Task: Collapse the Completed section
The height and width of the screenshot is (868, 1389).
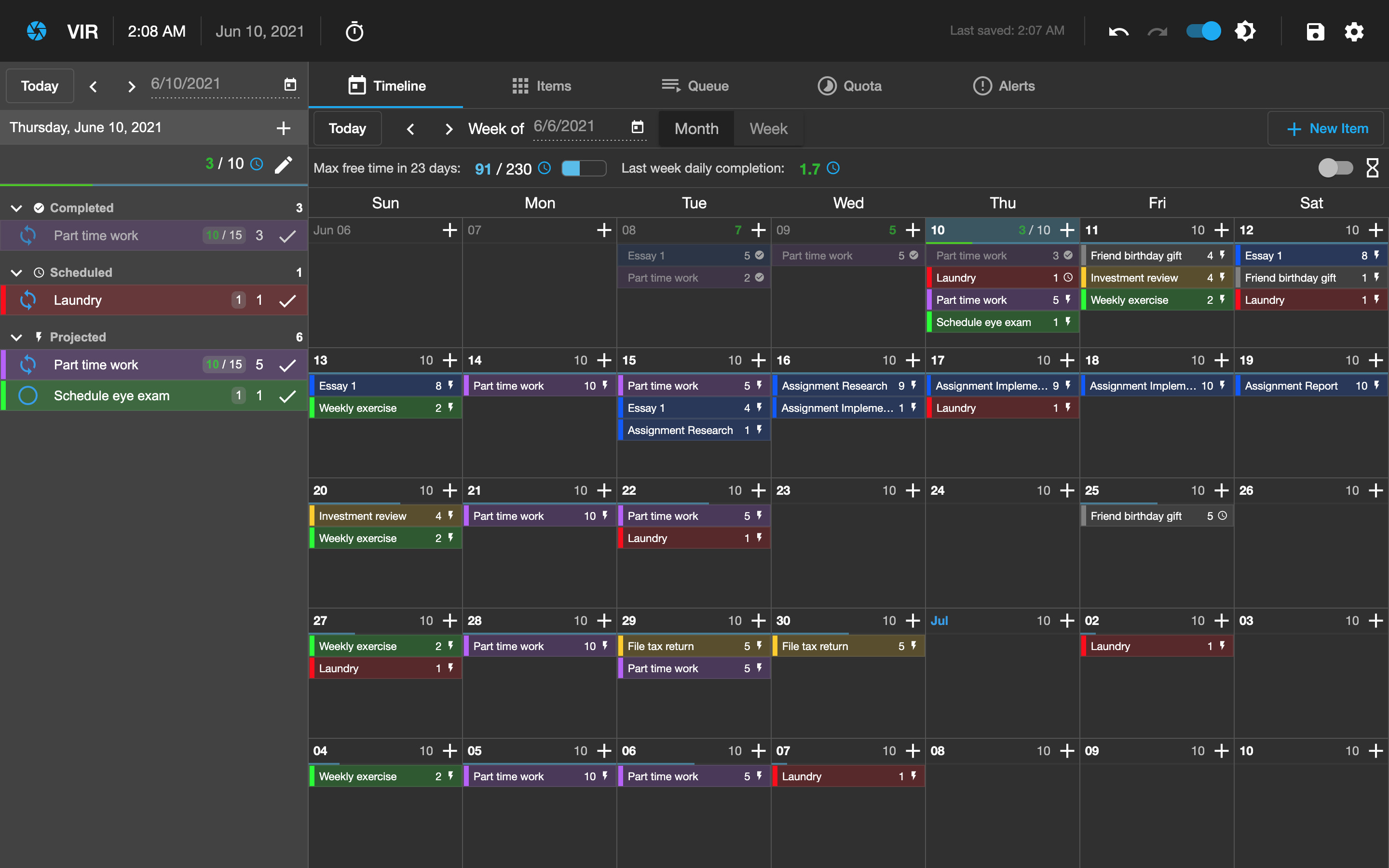Action: (x=17, y=208)
